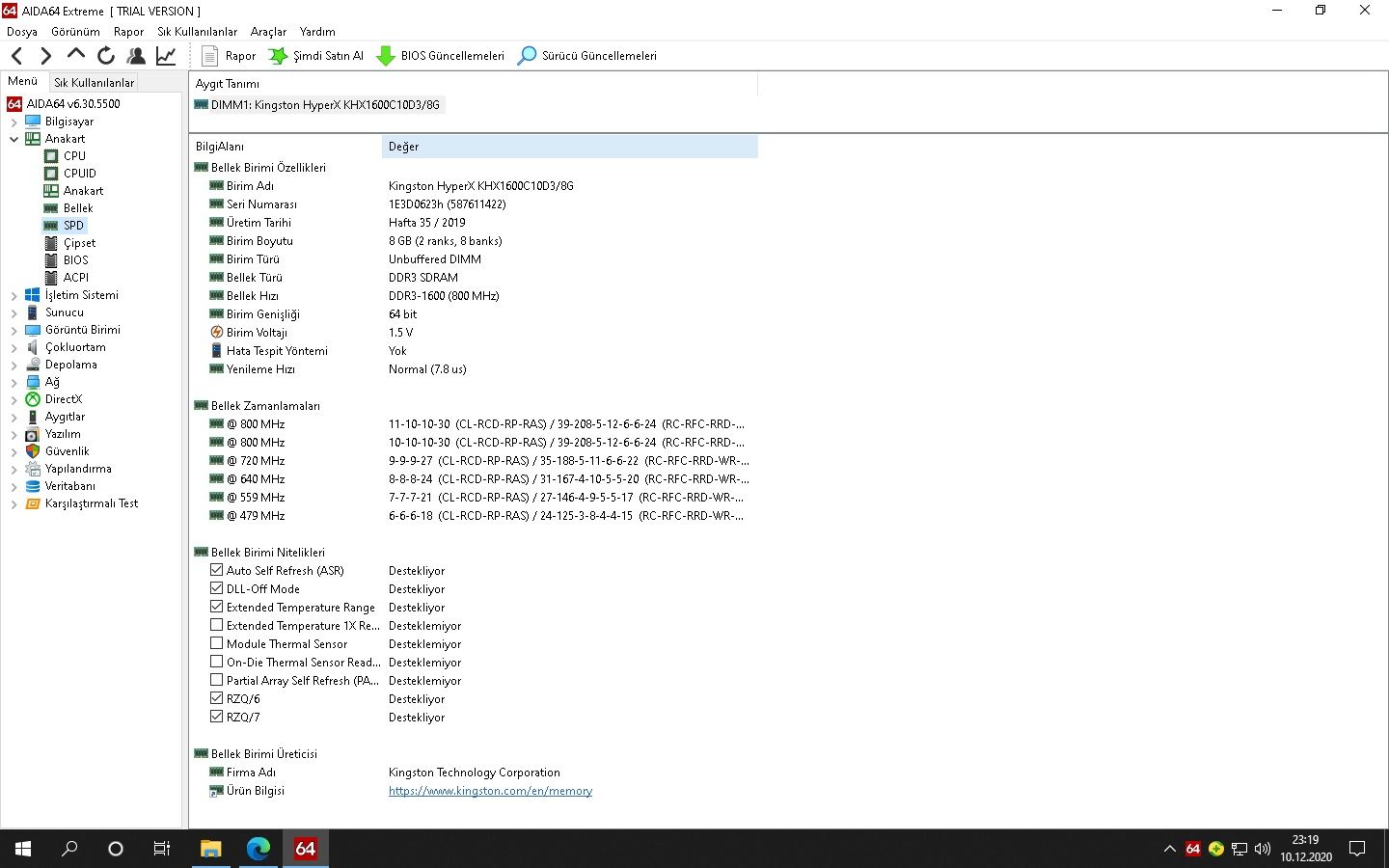The height and width of the screenshot is (868, 1389).
Task: Open the kingston.com memory link
Action: [x=490, y=791]
